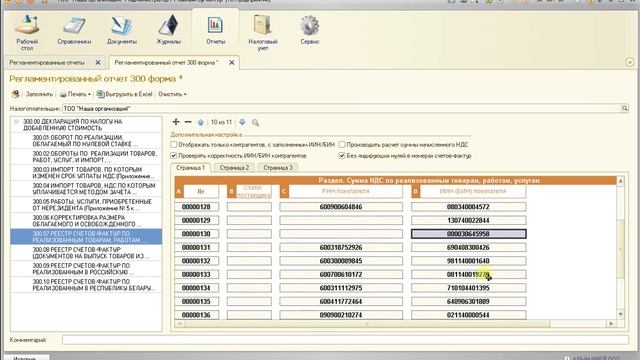Open the Сервис gear section
640x360 pixels.
(310, 30)
